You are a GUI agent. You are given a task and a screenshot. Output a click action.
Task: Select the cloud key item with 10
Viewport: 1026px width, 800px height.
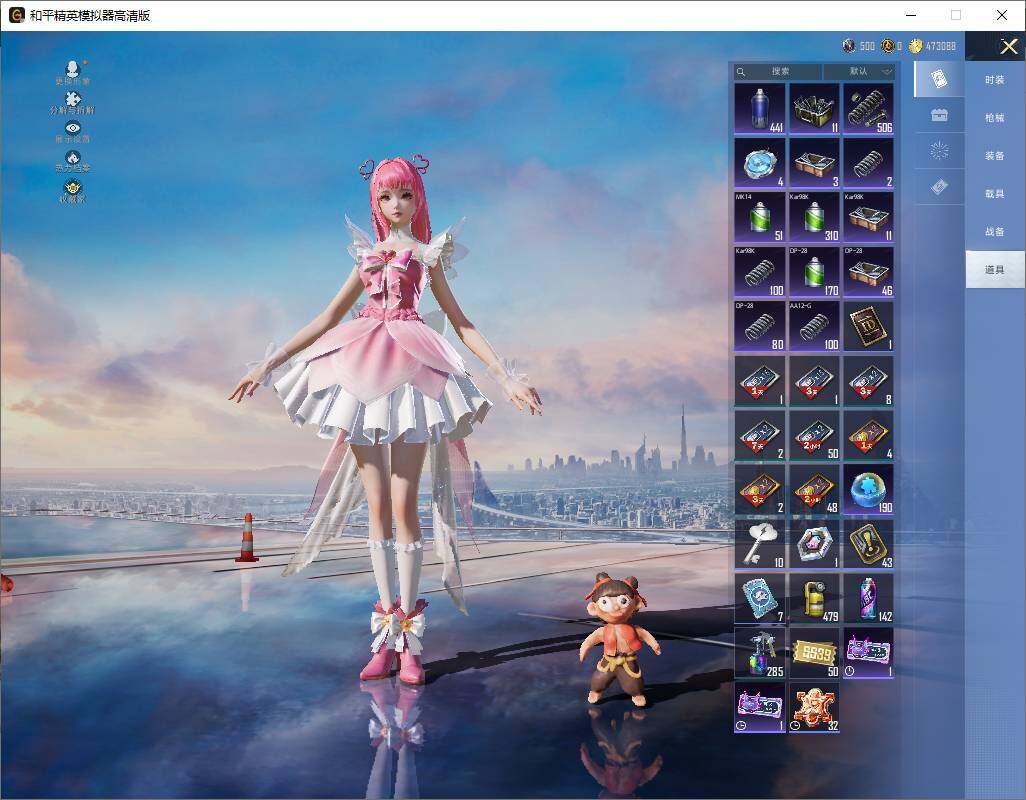760,544
